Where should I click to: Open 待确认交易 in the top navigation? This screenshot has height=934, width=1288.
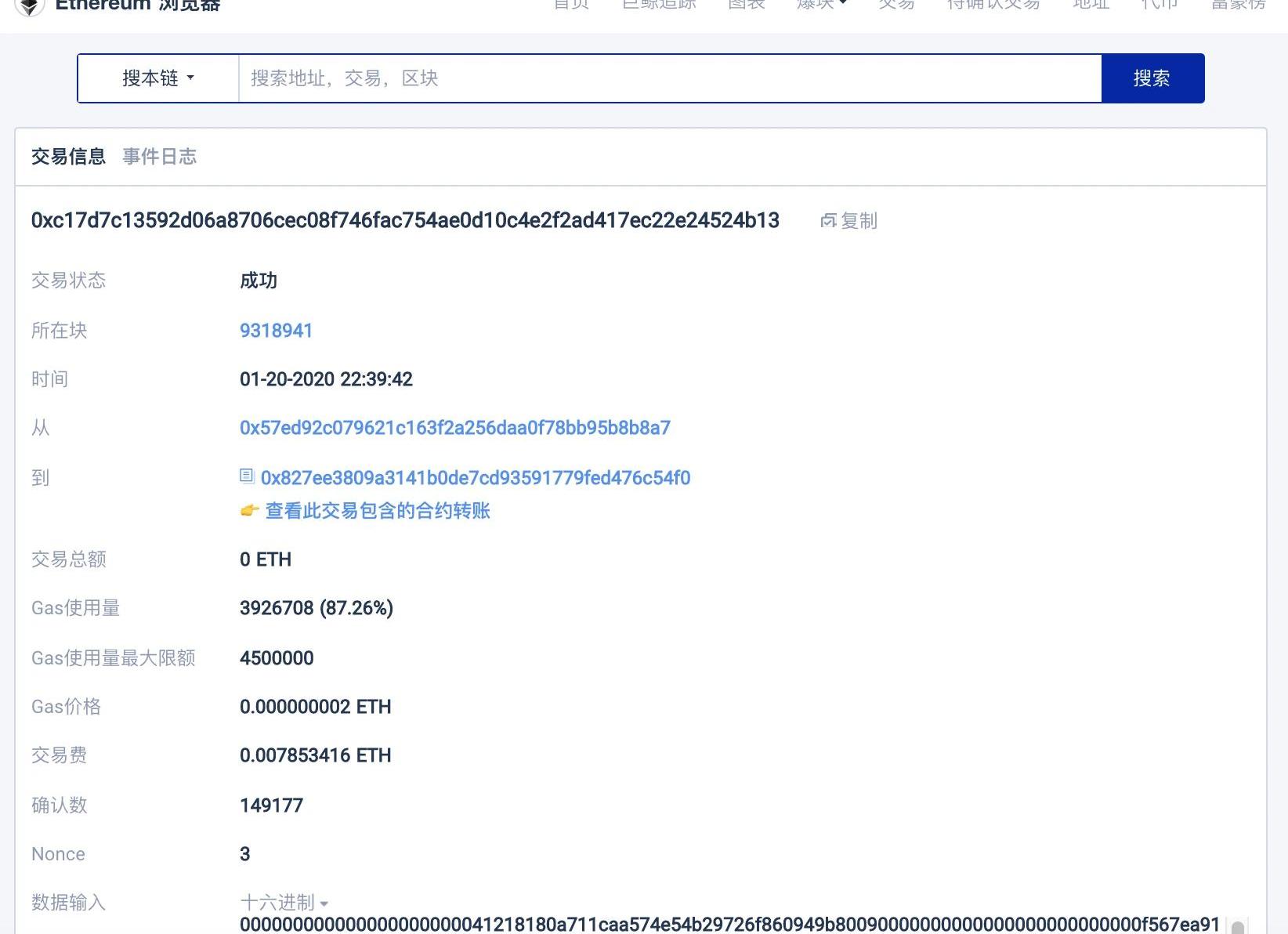993,5
